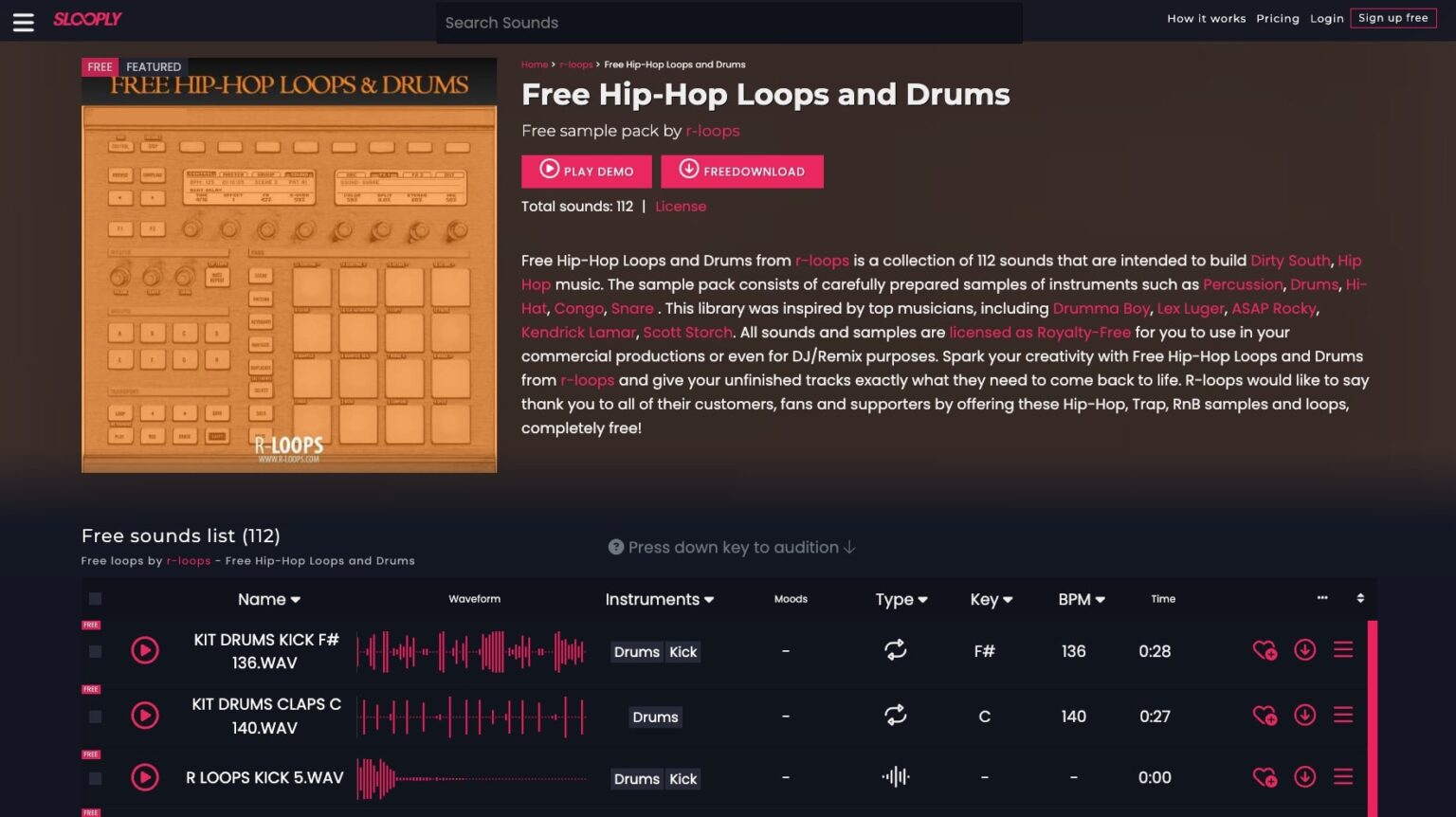Viewport: 1456px width, 817px height.
Task: Click the one-shot type icon for R LOOPS KICK 5
Action: (x=895, y=777)
